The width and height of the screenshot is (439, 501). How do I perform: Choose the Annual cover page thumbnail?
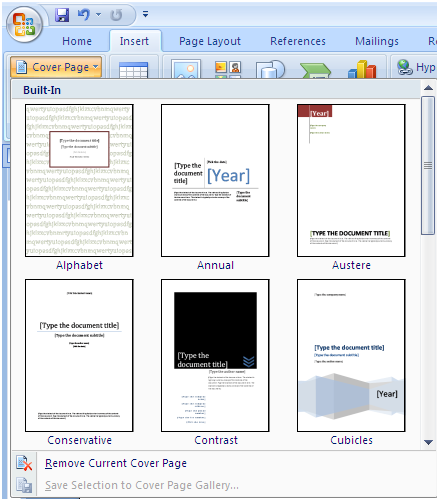point(215,180)
